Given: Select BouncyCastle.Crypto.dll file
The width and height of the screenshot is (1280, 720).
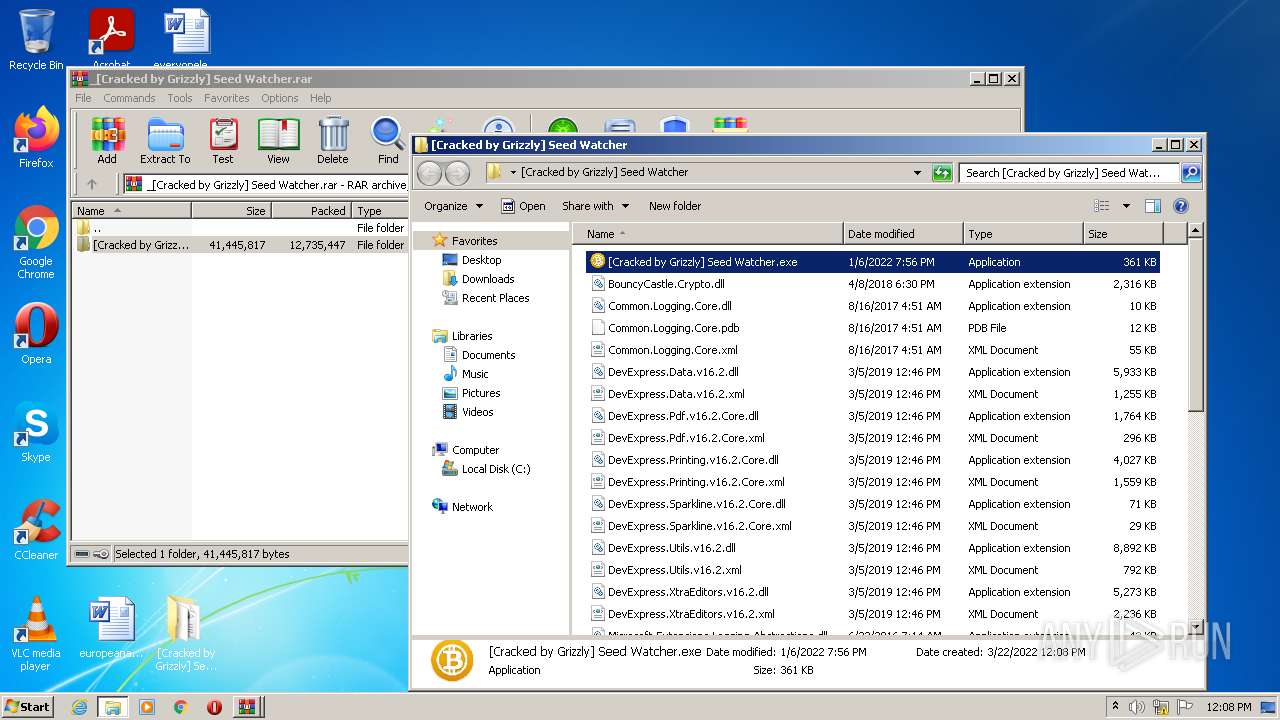Looking at the screenshot, I should point(666,284).
